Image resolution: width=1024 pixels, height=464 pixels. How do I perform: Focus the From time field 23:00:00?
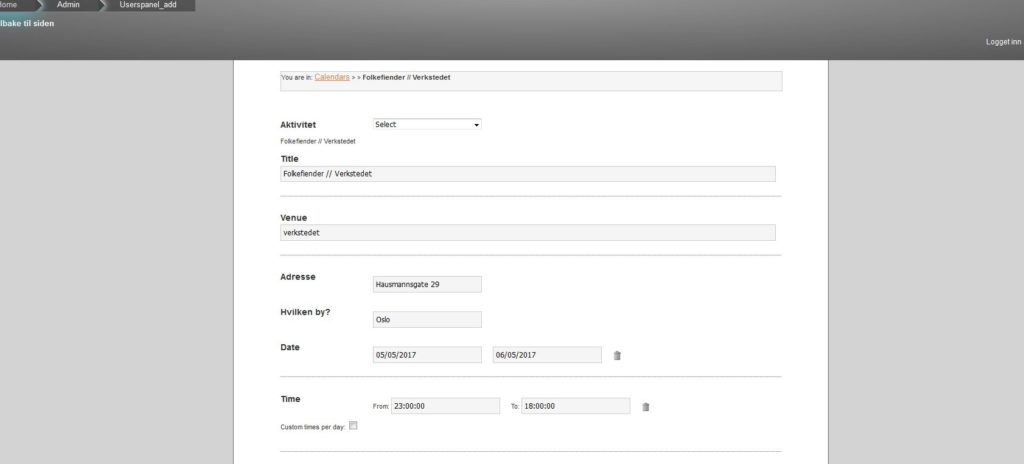click(x=445, y=406)
